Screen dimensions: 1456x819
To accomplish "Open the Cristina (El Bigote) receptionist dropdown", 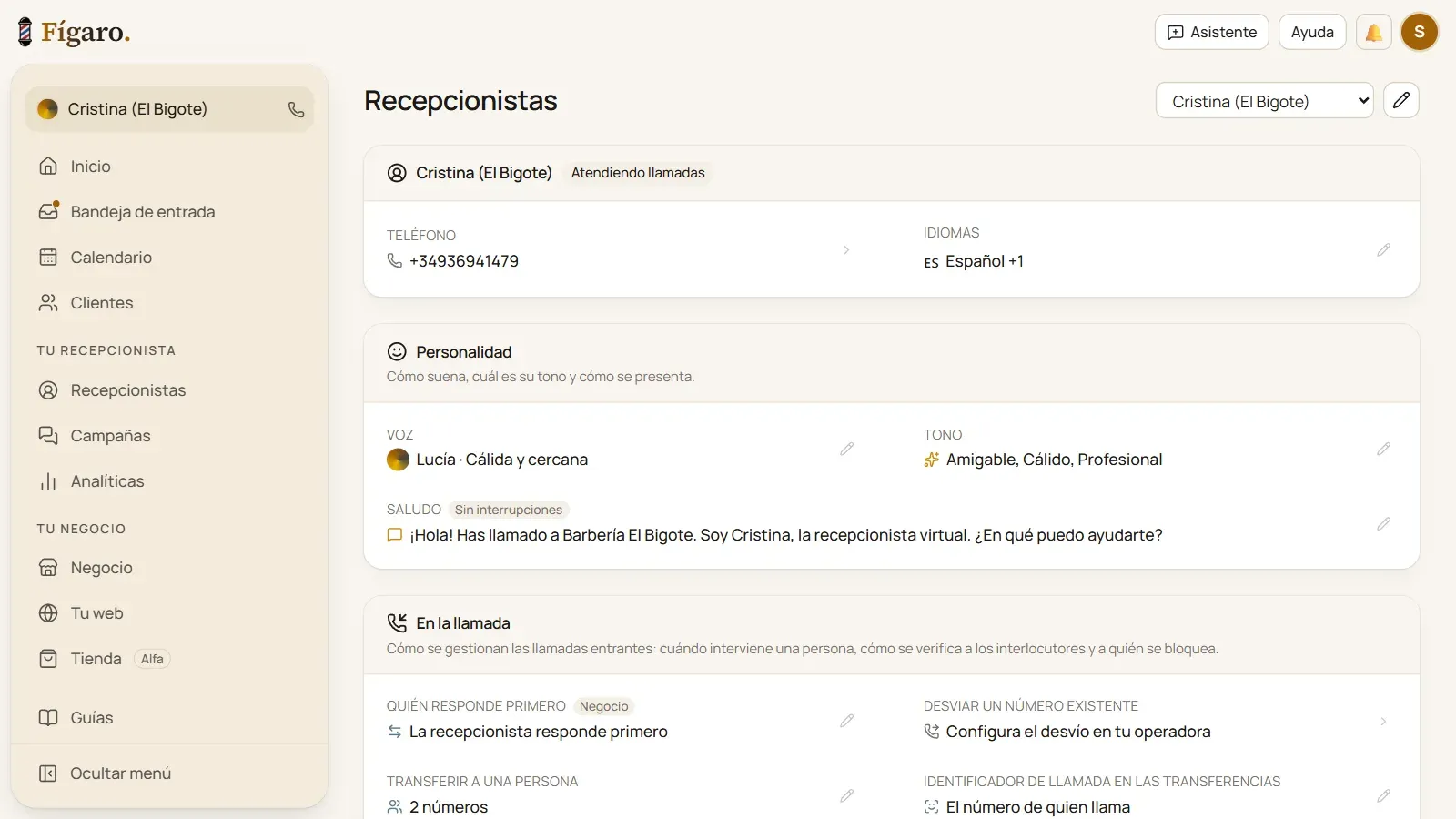I will [1264, 100].
